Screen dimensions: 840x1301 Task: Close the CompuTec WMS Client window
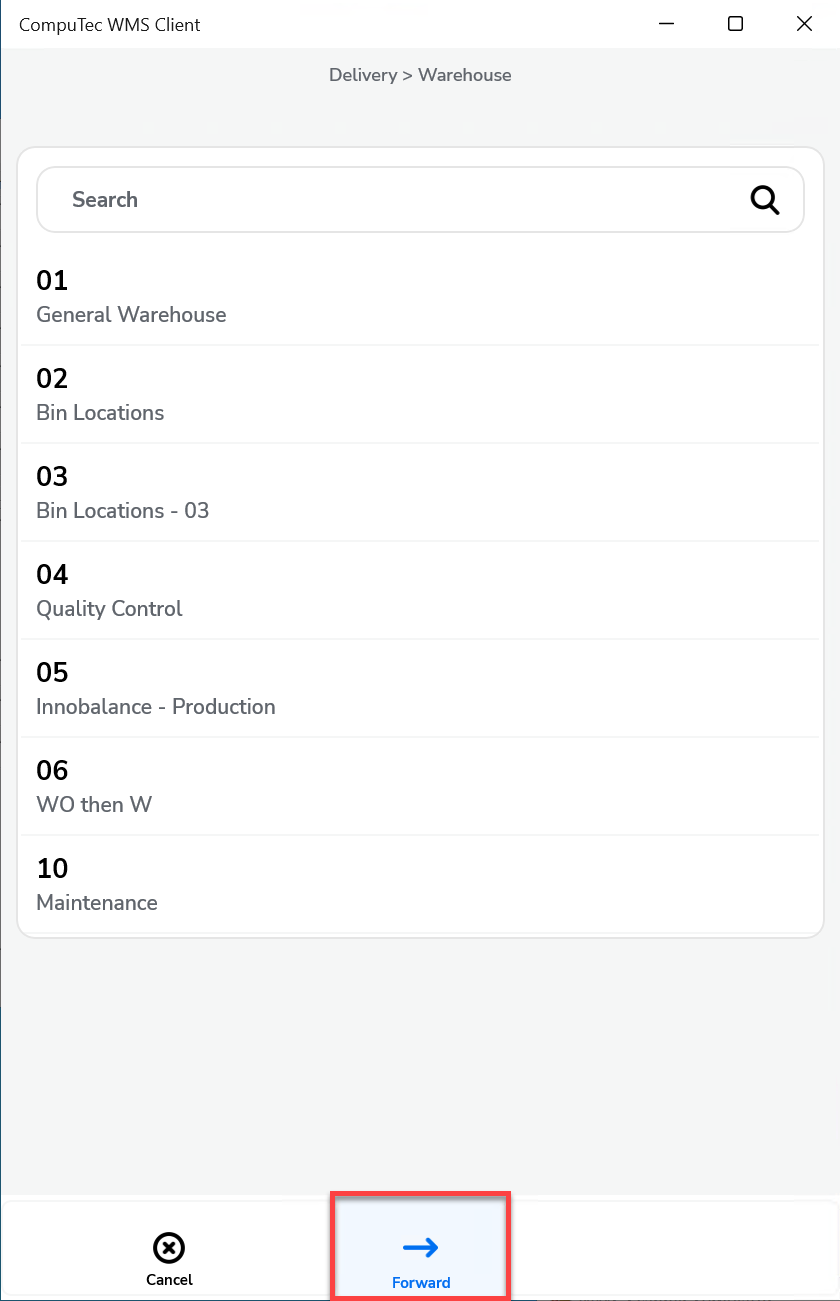804,24
